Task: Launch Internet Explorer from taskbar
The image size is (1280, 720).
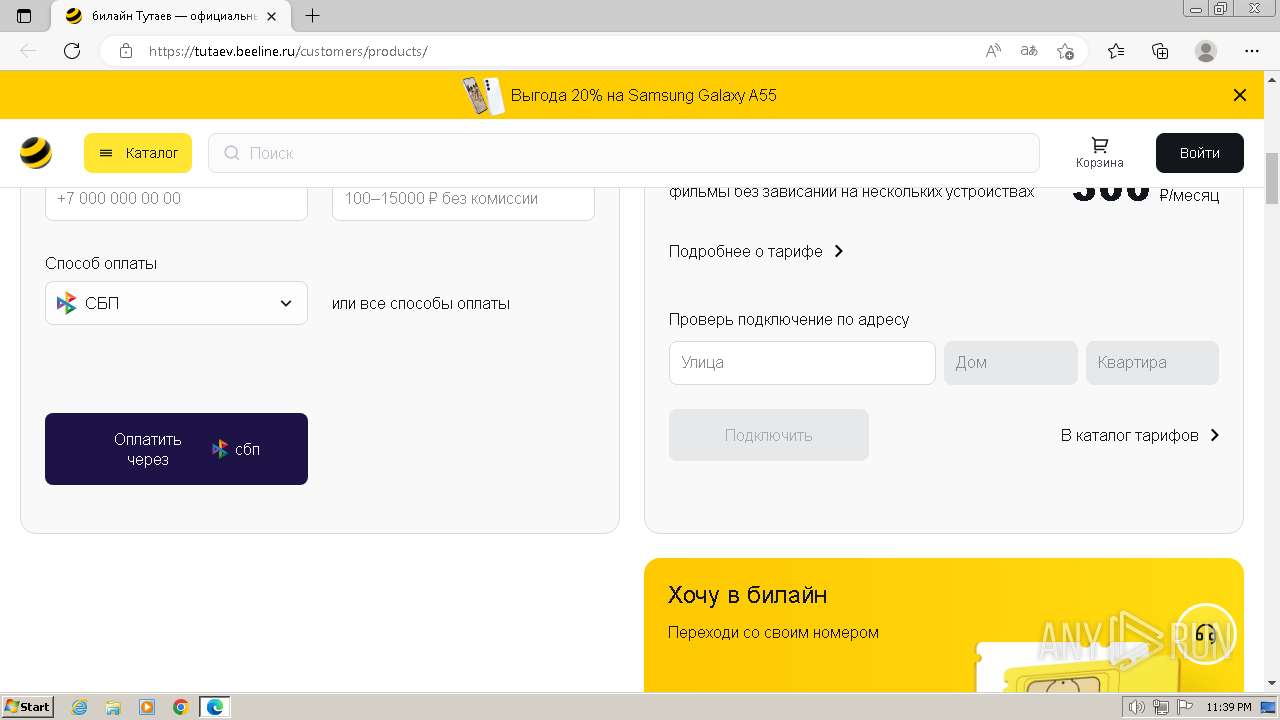Action: [80, 707]
